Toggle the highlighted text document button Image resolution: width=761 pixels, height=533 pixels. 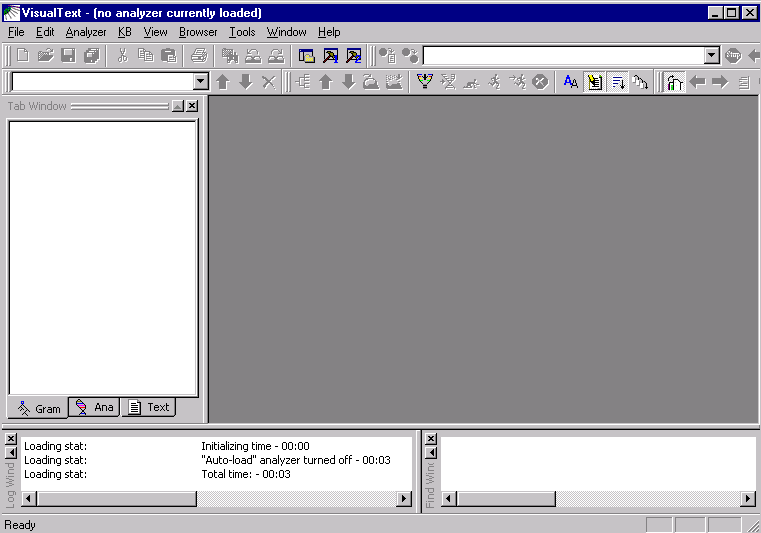595,82
